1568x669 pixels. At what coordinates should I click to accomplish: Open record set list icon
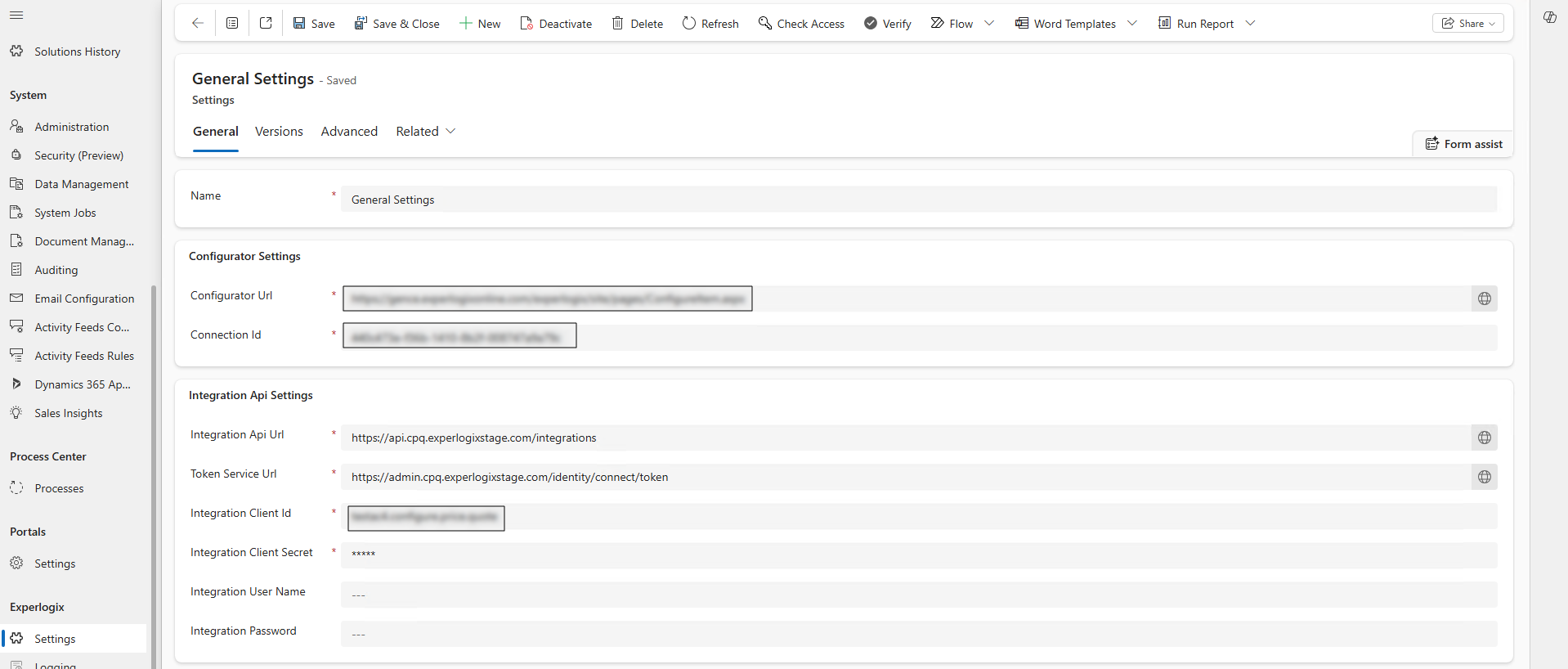pos(232,23)
